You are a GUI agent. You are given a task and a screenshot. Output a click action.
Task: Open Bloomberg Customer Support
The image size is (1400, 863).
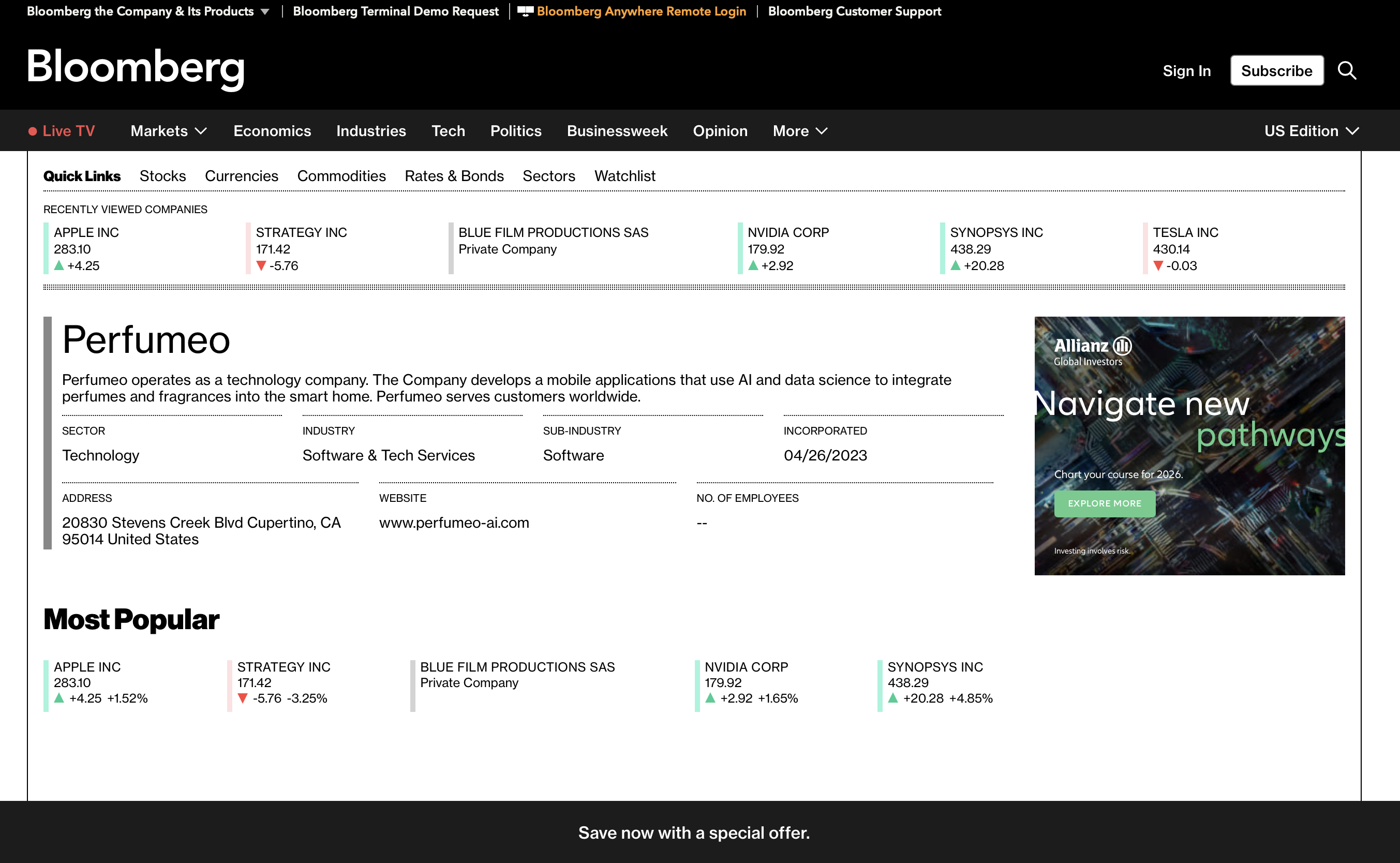(854, 10)
